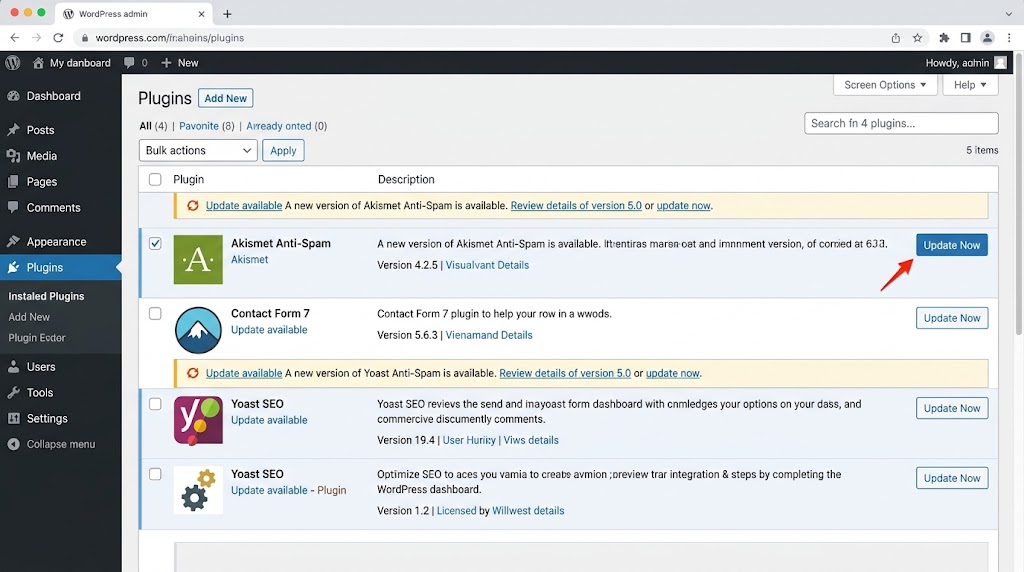
Task: Click the Yoast SEO purple logo
Action: pyautogui.click(x=198, y=421)
